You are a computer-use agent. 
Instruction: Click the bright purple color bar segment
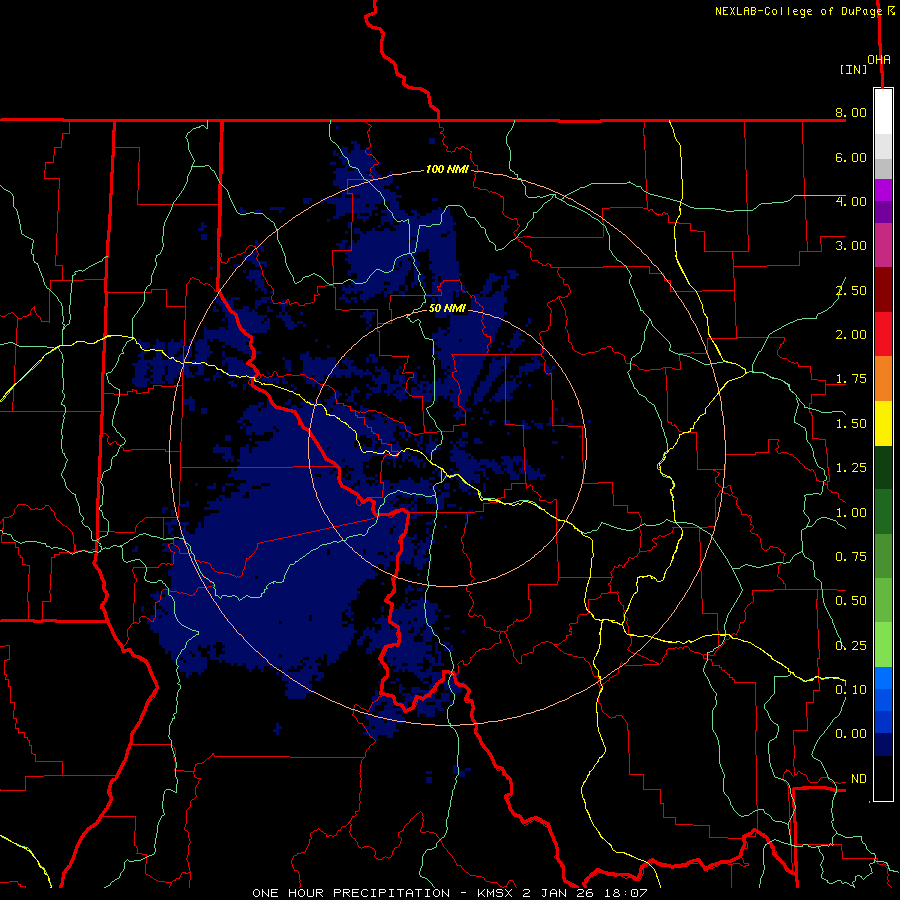click(x=883, y=190)
